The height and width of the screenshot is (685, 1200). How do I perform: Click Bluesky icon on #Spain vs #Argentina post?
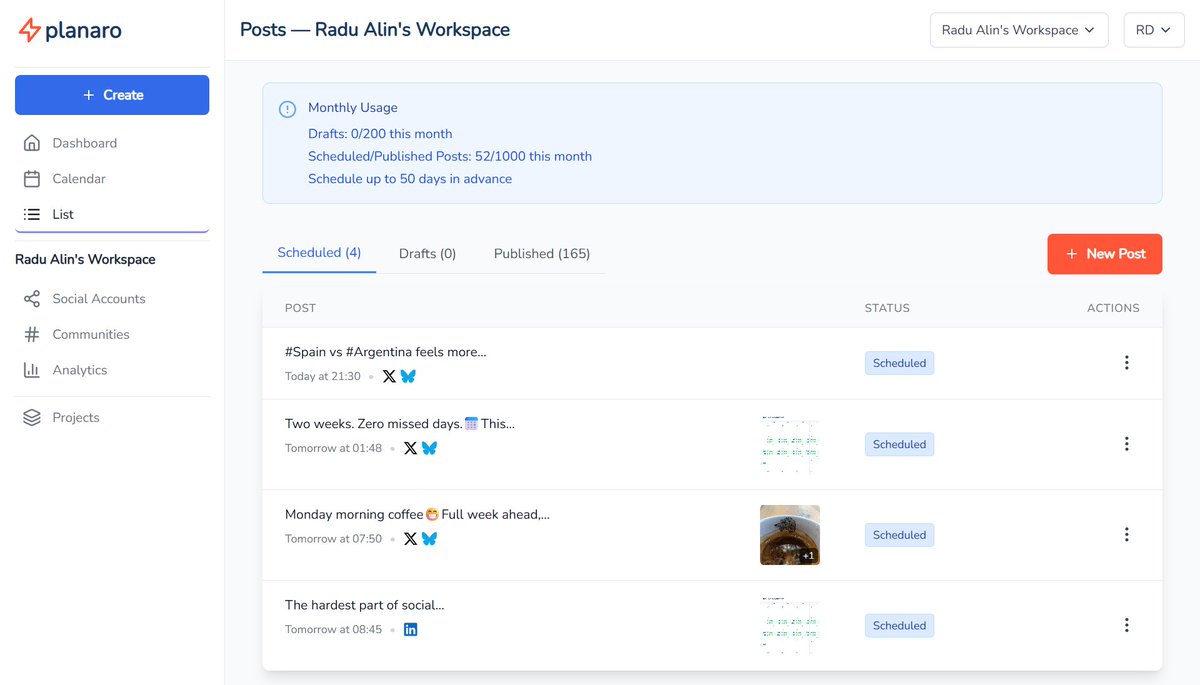(x=408, y=376)
